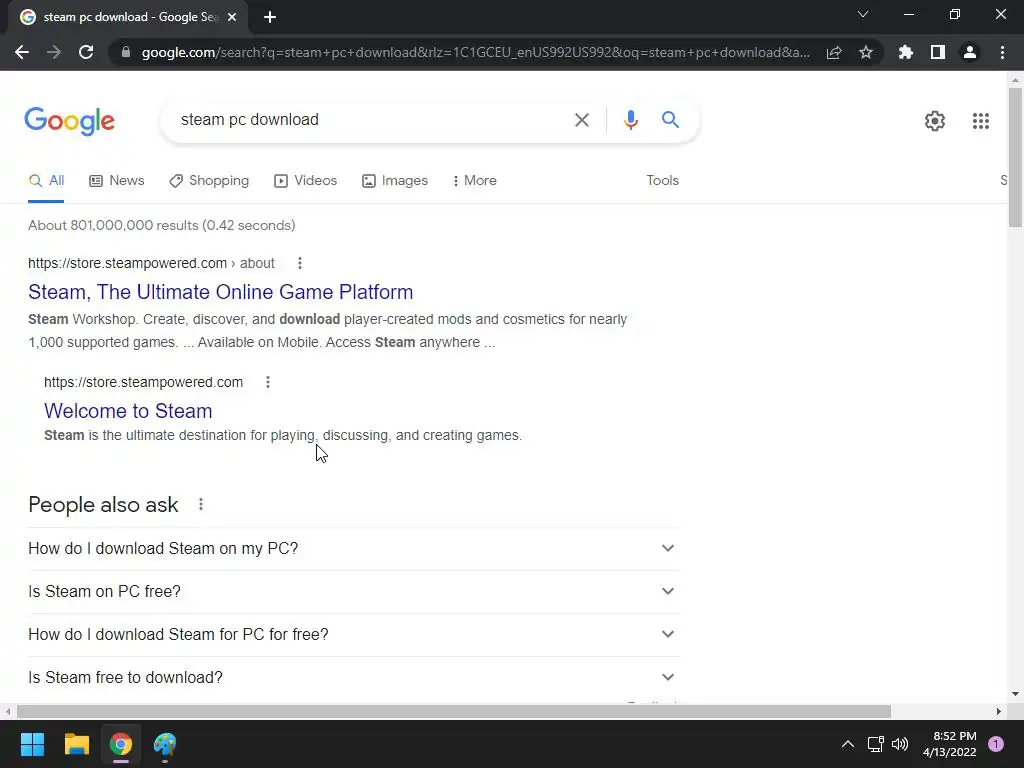Expand 'Is Steam free to download?'
The width and height of the screenshot is (1024, 768).
point(353,678)
